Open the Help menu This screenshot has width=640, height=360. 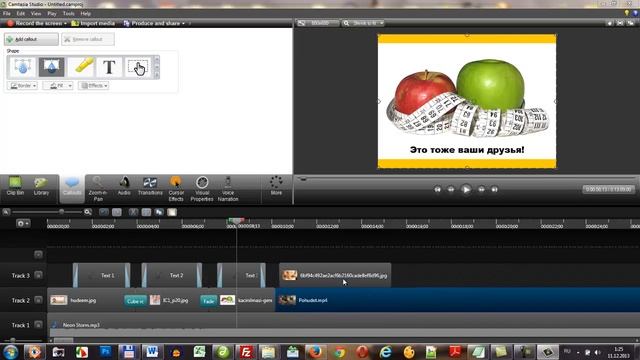coord(85,13)
